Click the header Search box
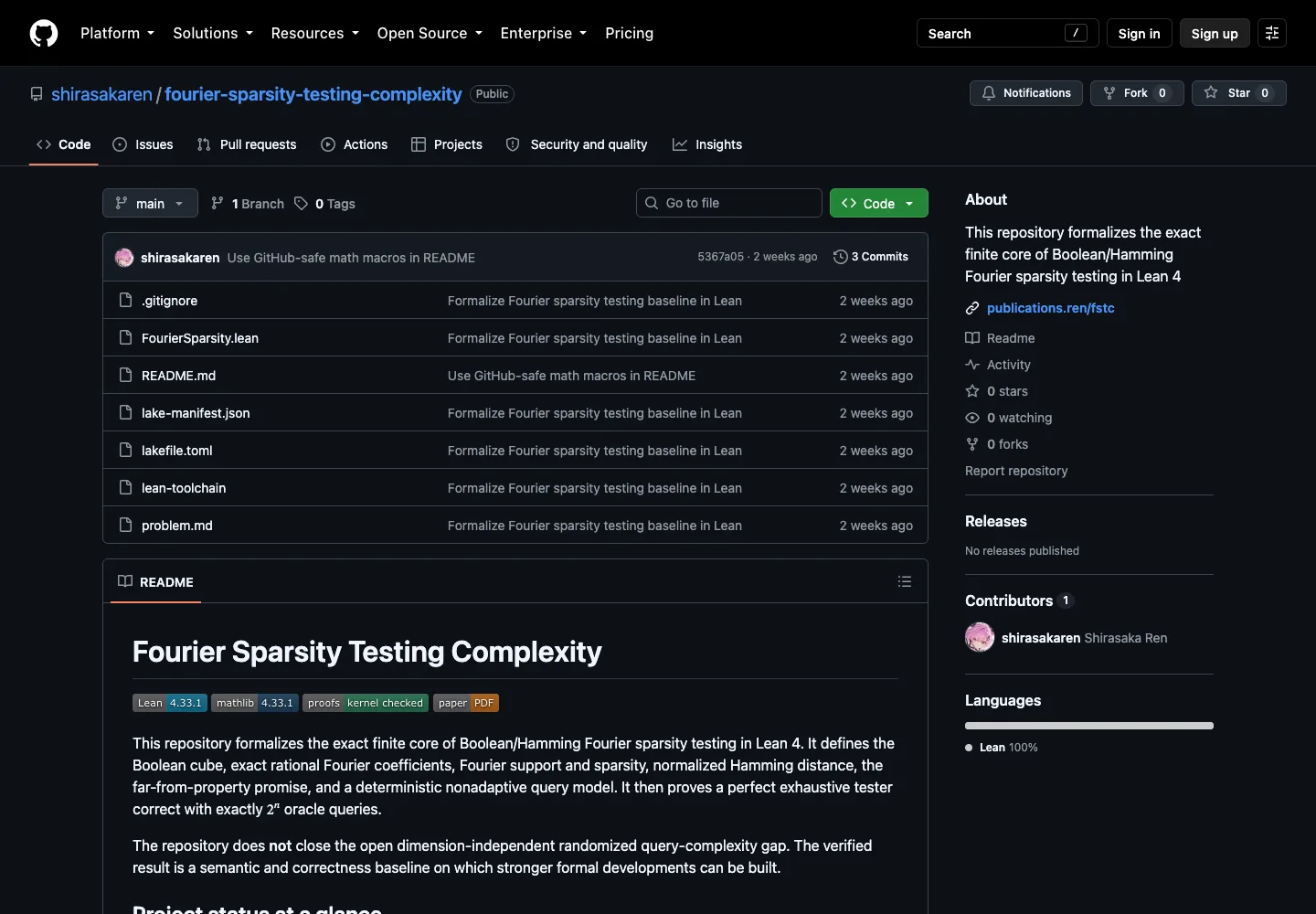Viewport: 1316px width, 914px height. 1008,33
